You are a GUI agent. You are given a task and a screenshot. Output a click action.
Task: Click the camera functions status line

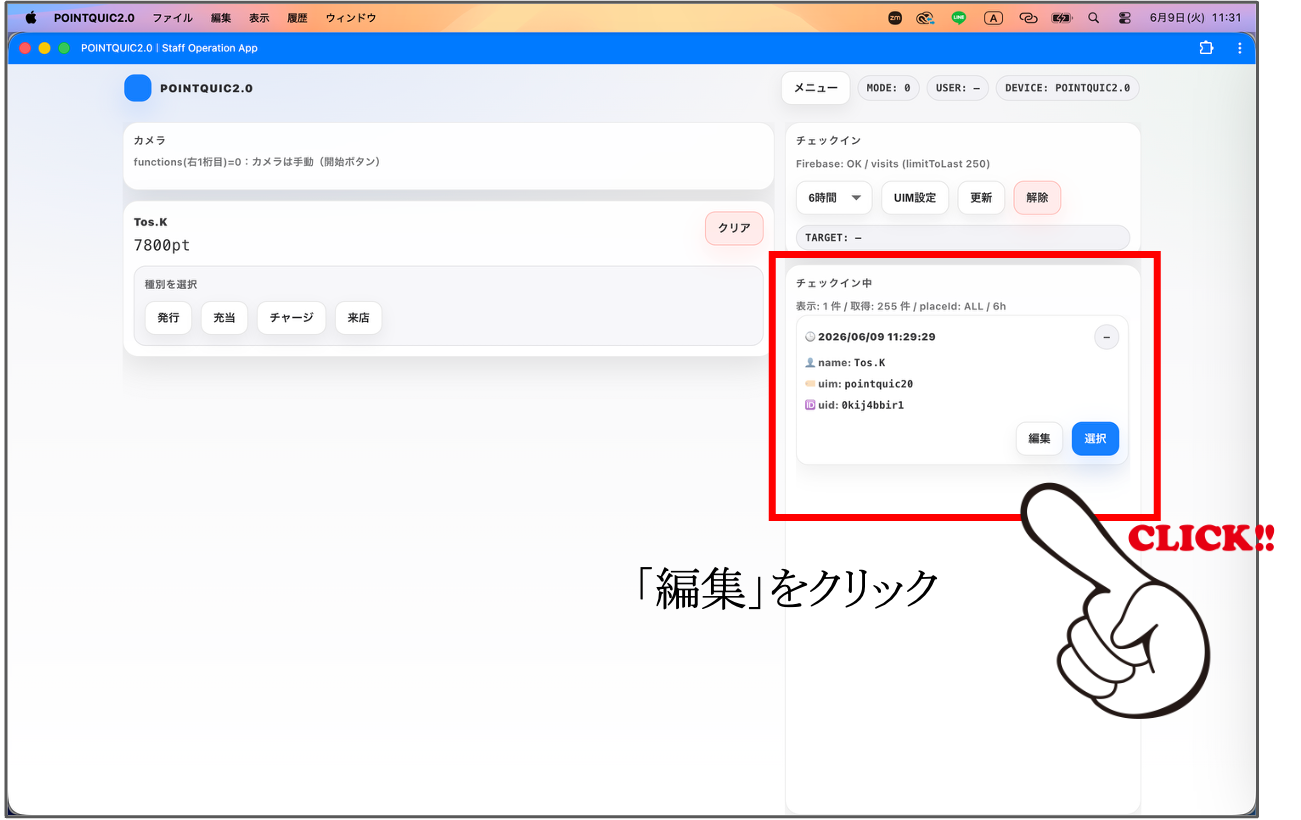click(x=257, y=161)
